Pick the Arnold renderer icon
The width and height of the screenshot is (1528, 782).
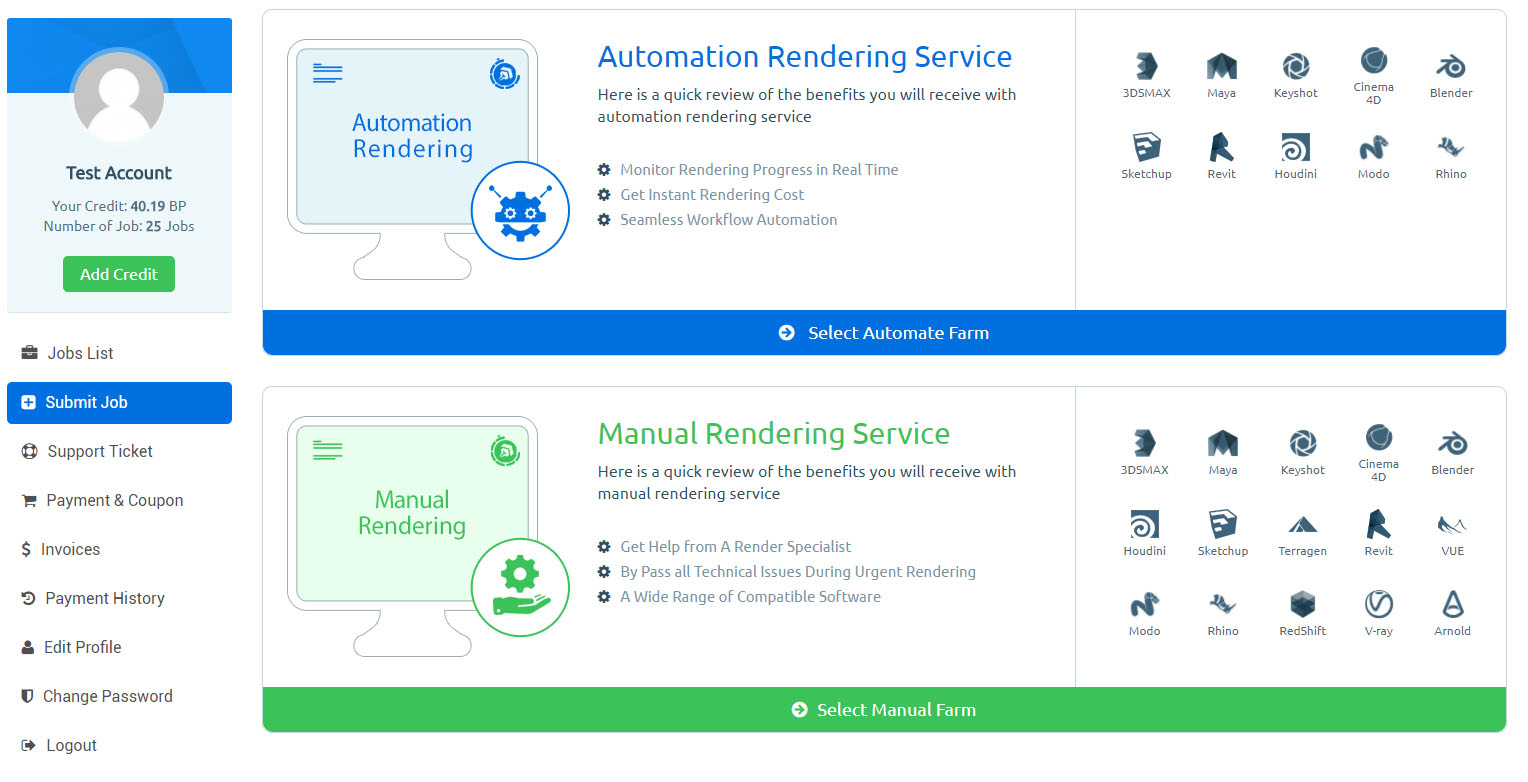click(x=1452, y=605)
